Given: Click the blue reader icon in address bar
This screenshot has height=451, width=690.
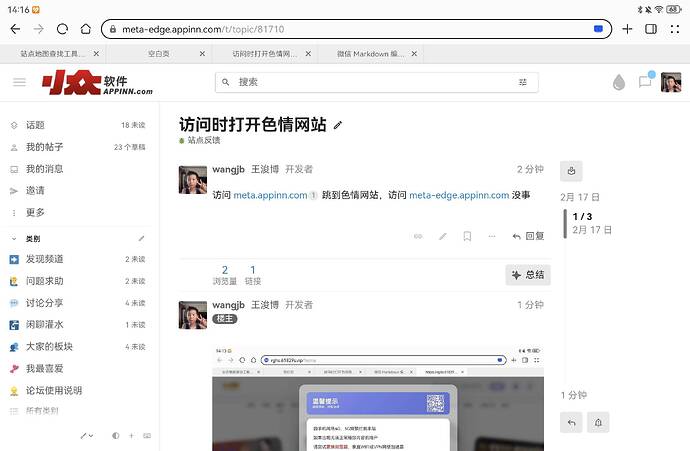Looking at the screenshot, I should [x=598, y=29].
